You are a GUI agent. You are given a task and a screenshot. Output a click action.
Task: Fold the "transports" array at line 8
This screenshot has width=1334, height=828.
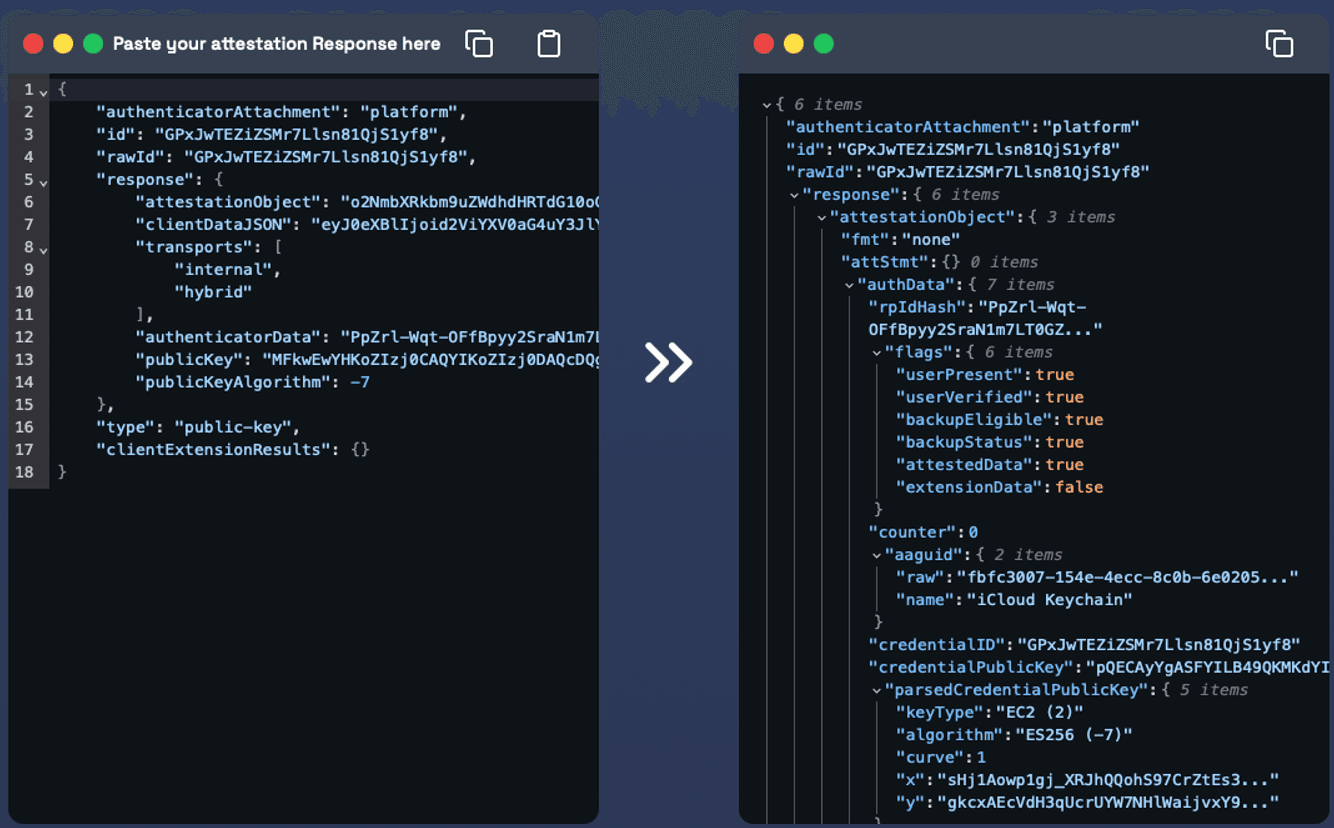[x=43, y=249]
